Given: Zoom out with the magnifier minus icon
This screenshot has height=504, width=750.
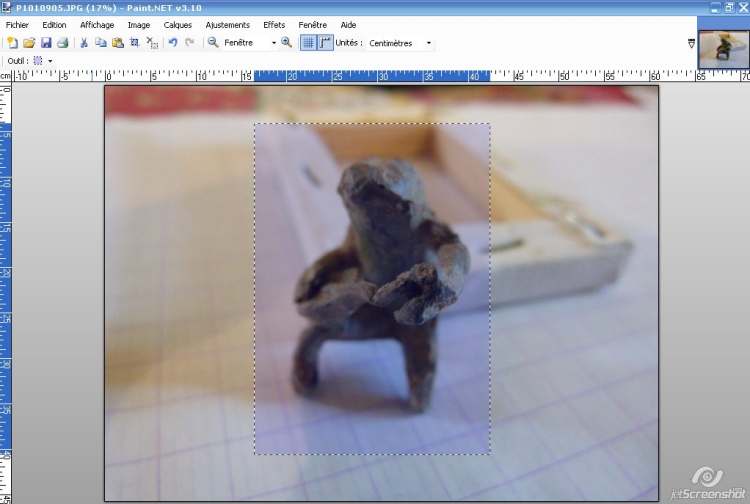Looking at the screenshot, I should point(213,43).
